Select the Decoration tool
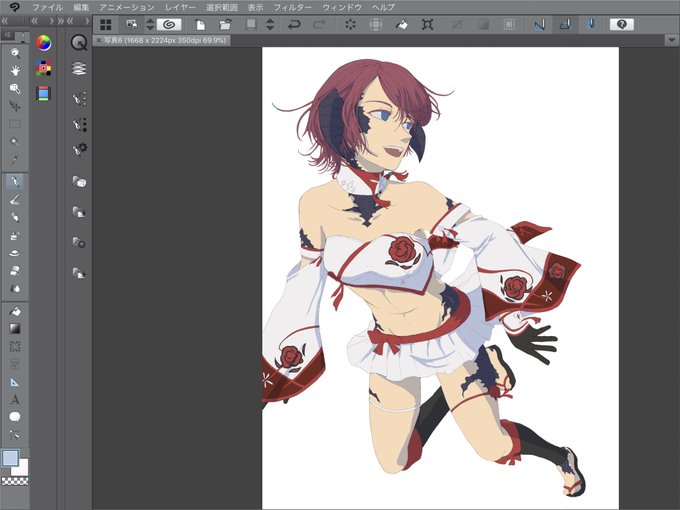Screen dimensions: 680x510 coord(15,253)
